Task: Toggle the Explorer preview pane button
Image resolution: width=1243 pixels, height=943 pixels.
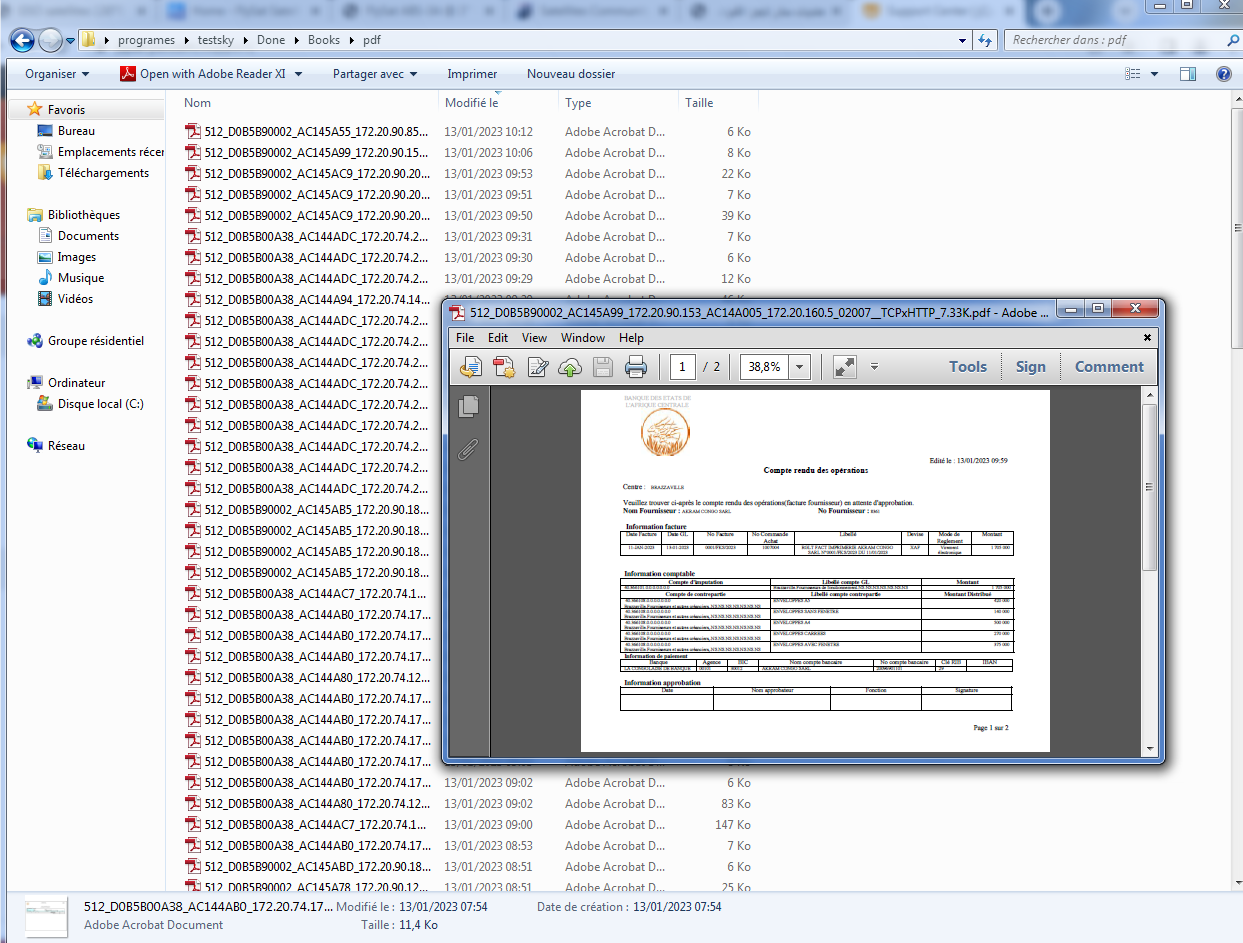Action: (1188, 74)
